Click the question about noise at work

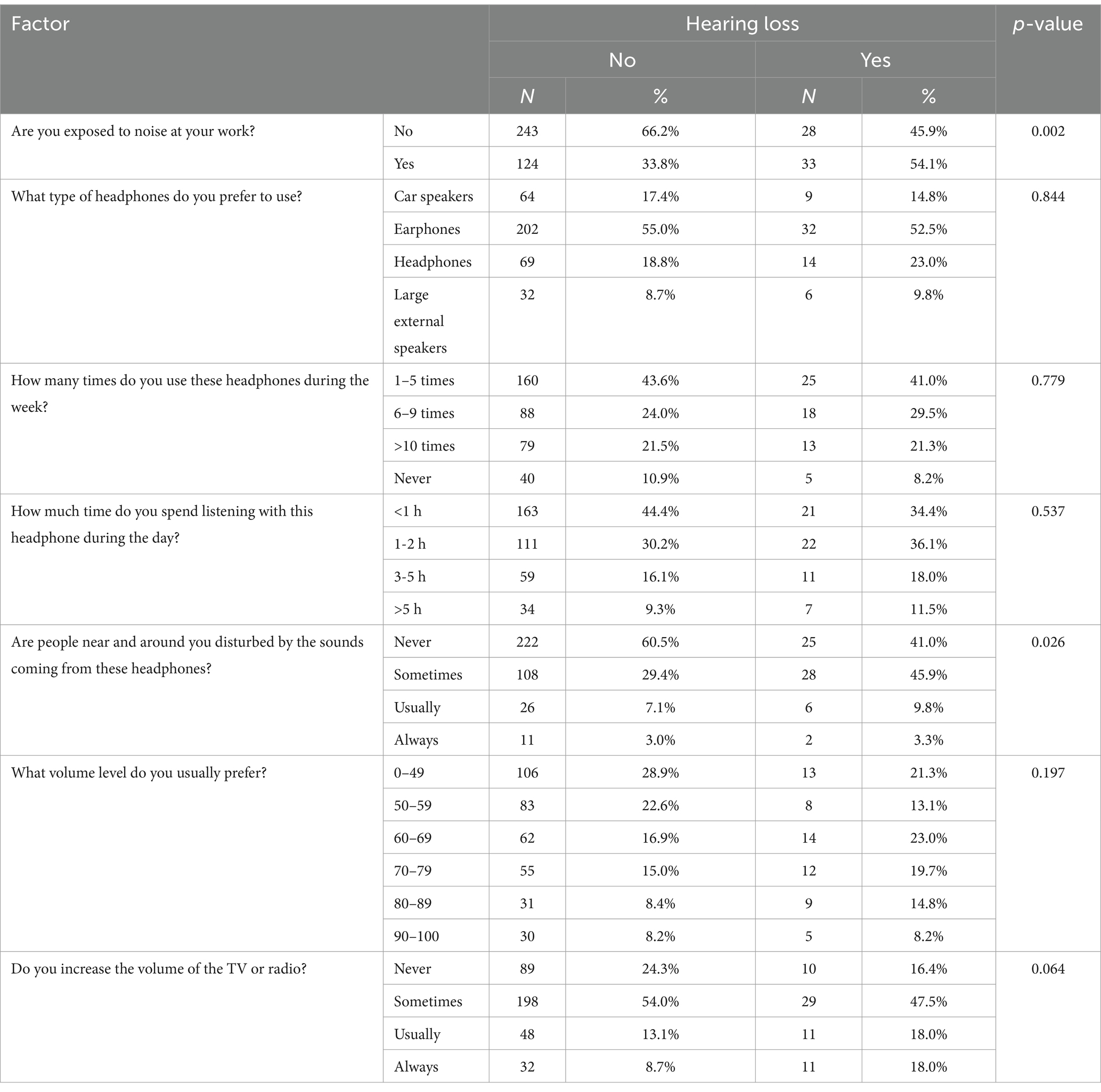coord(133,132)
